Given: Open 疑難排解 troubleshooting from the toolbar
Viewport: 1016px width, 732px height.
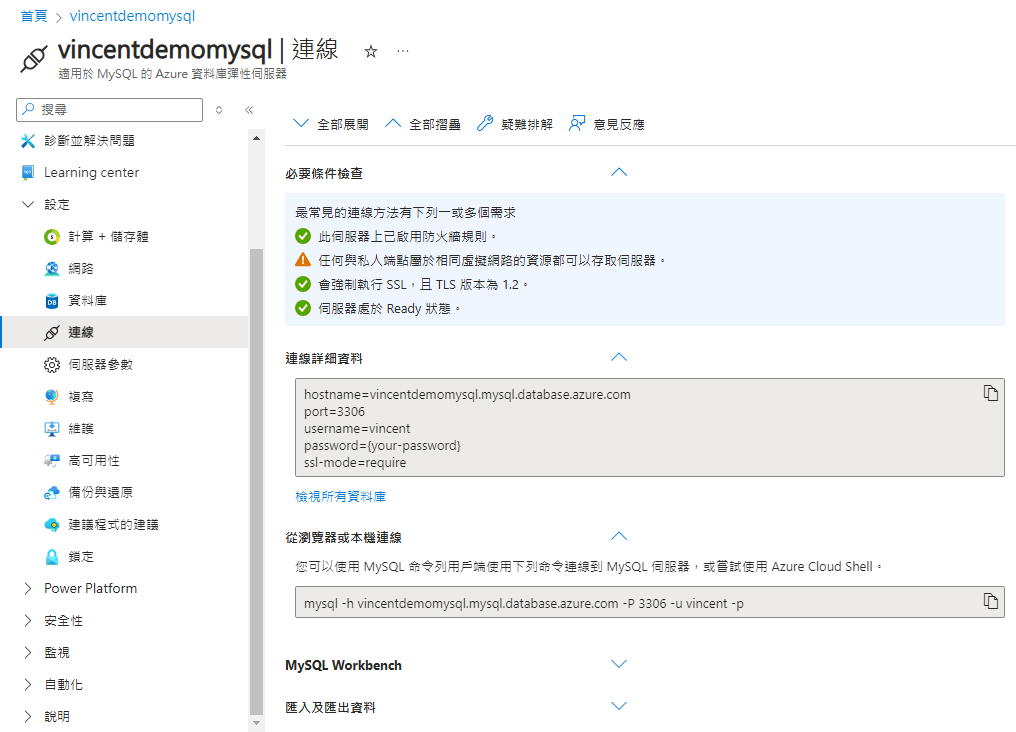Looking at the screenshot, I should [x=514, y=124].
